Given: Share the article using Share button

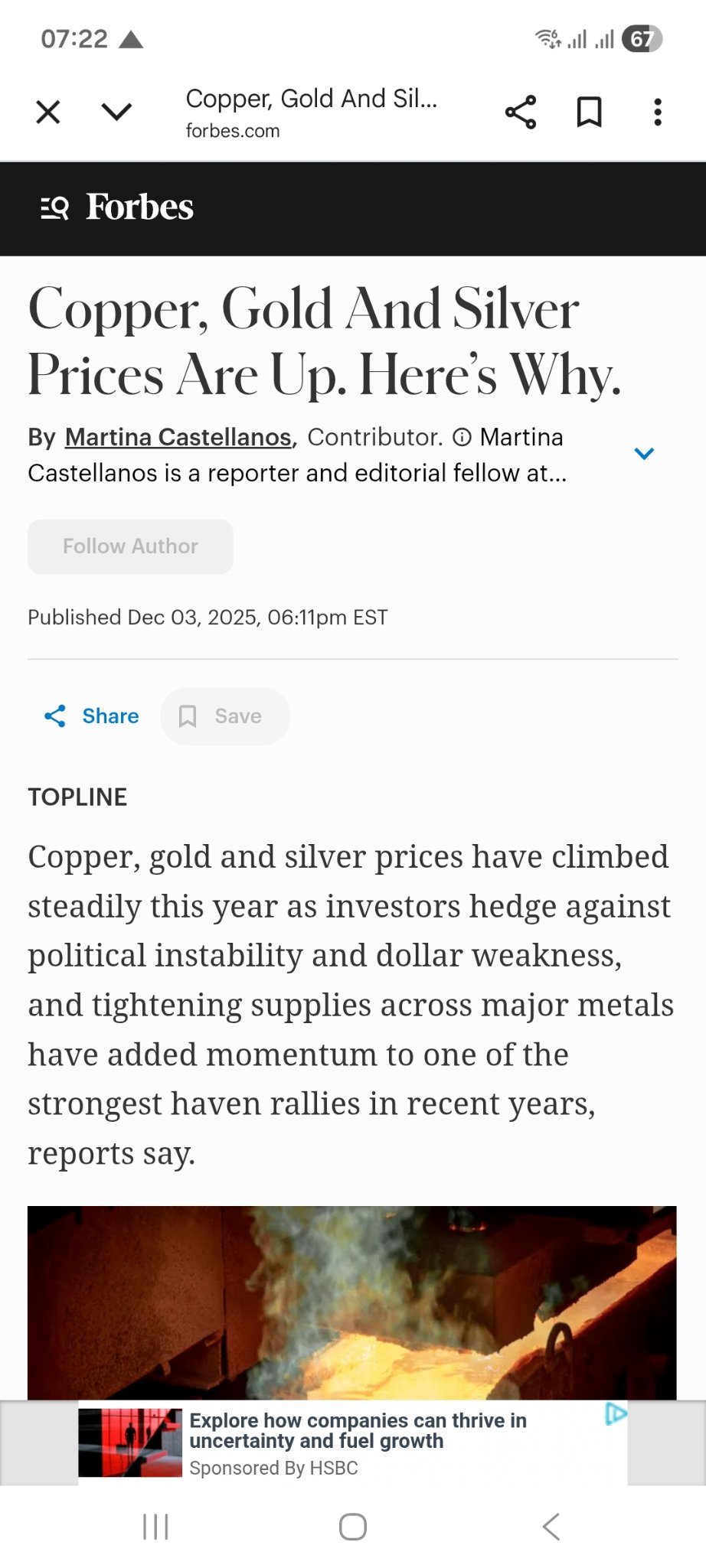Looking at the screenshot, I should pos(92,716).
